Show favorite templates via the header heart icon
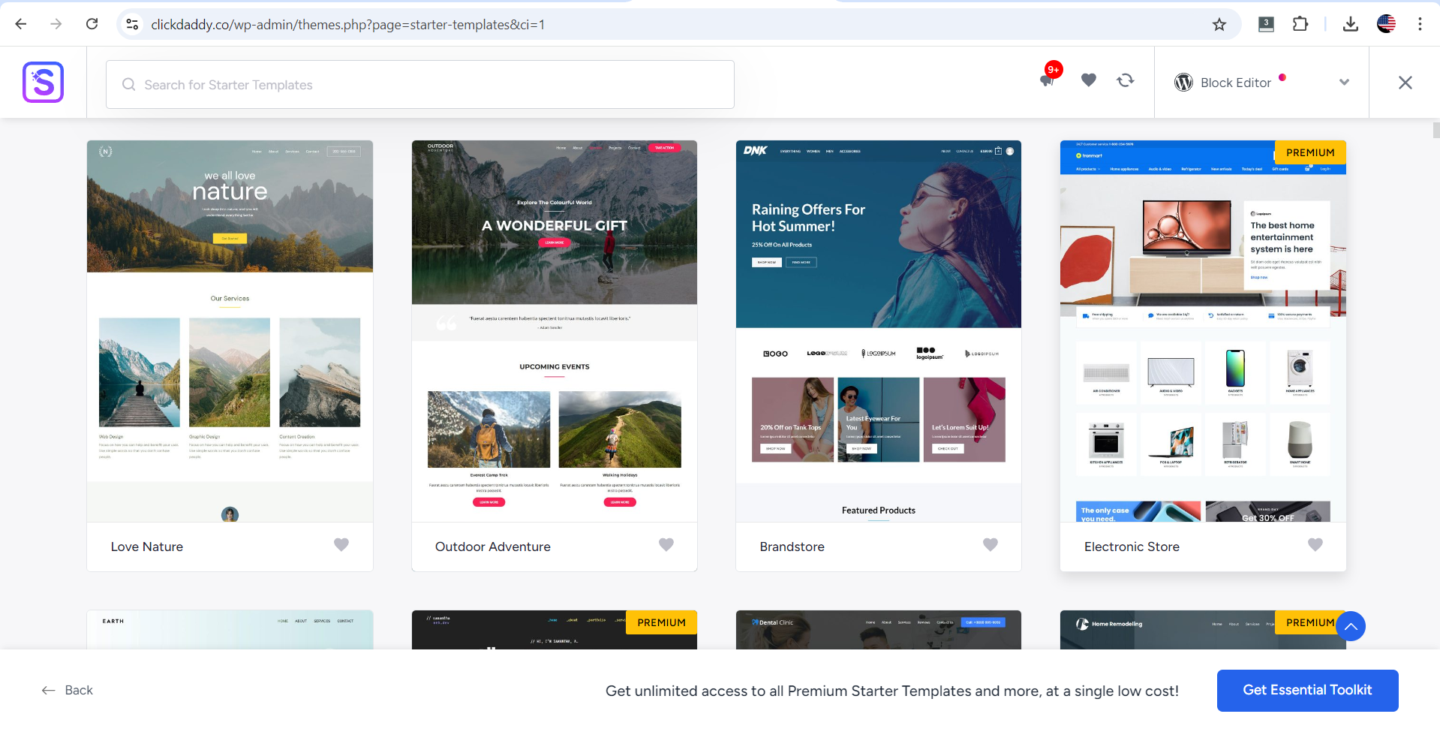The image size is (1440, 729). [1089, 80]
